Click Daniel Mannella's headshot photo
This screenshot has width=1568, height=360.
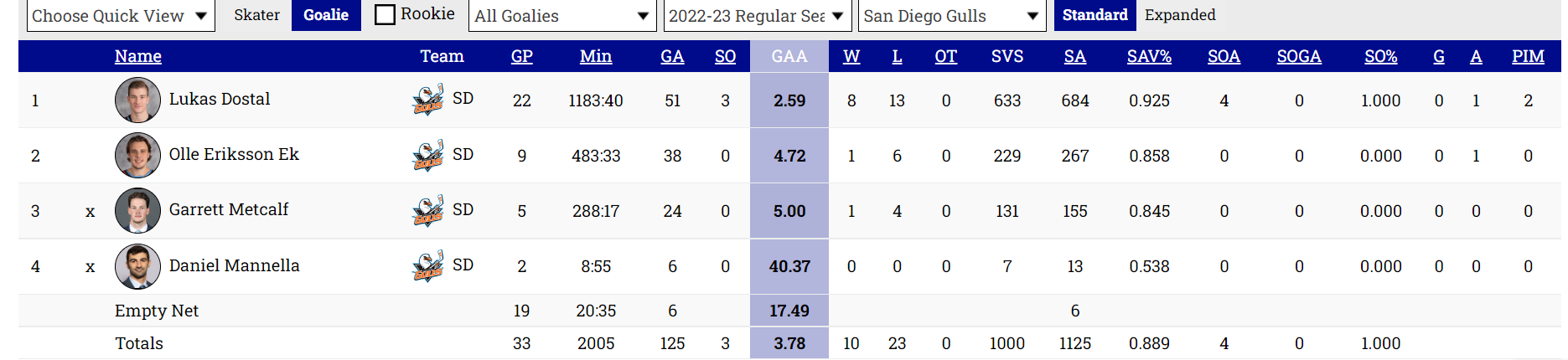[x=137, y=266]
